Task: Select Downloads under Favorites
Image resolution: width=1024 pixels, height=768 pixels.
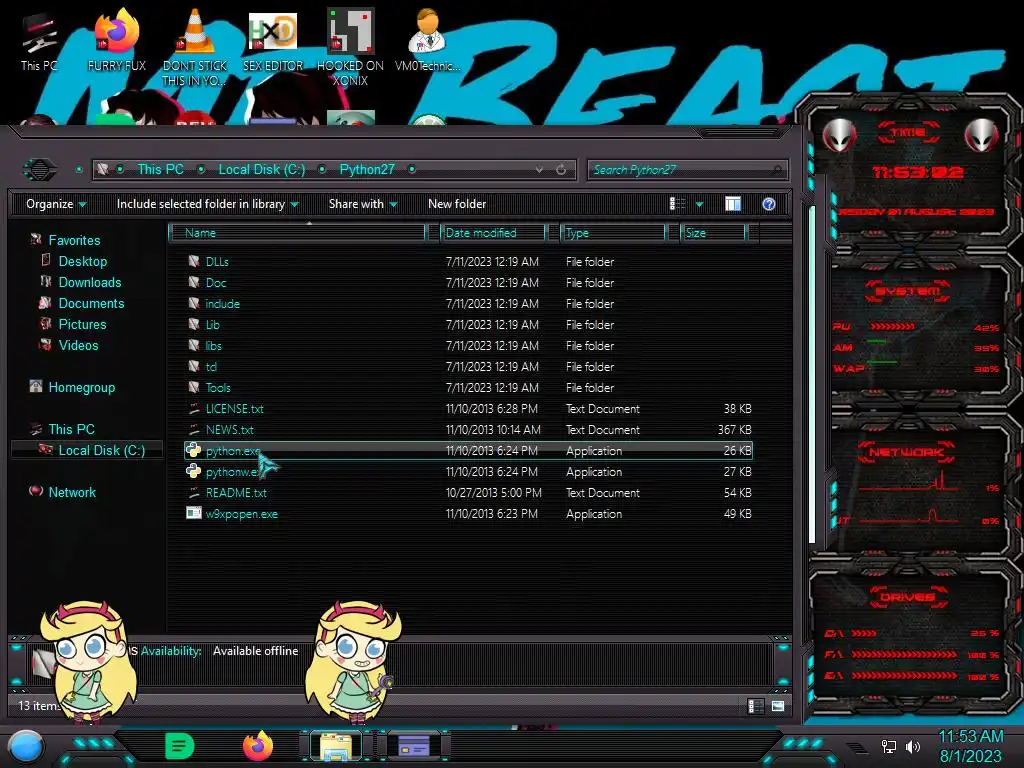Action: pos(89,282)
